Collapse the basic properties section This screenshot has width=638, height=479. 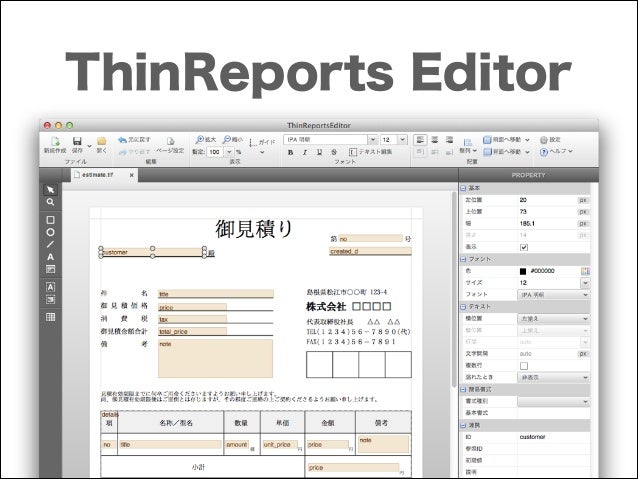point(463,188)
